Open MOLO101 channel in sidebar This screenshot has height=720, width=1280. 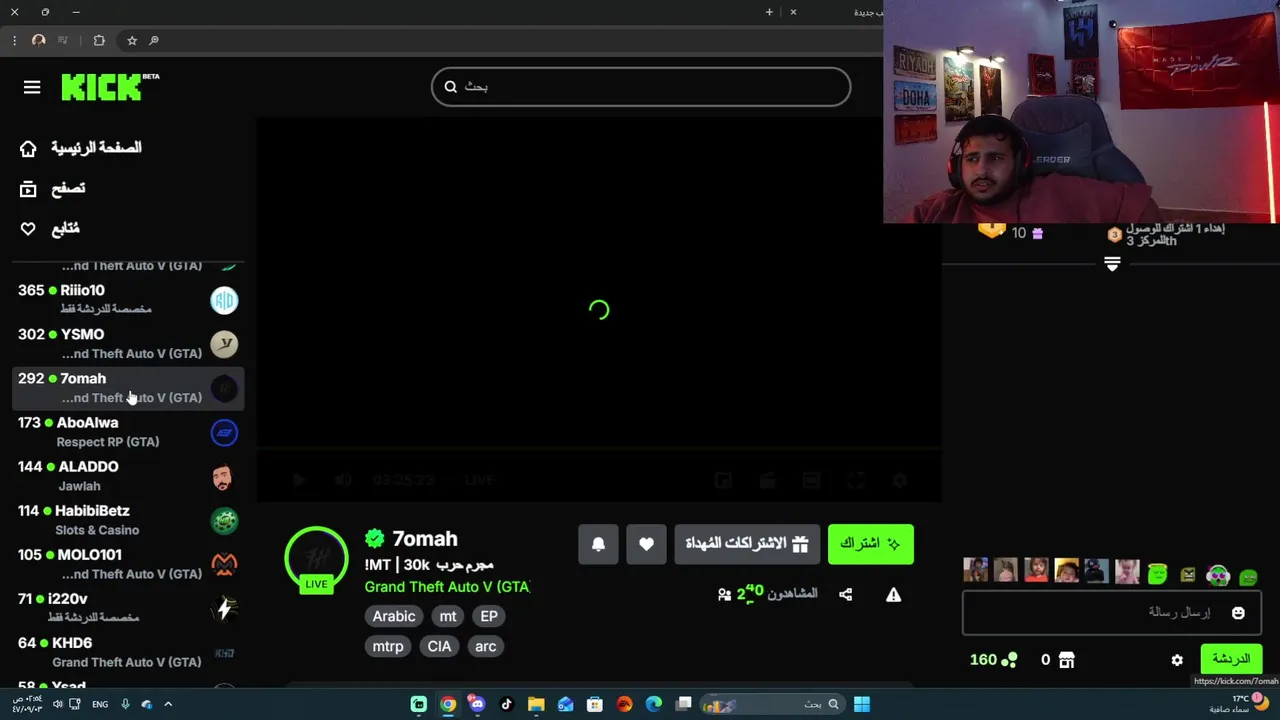point(128,564)
